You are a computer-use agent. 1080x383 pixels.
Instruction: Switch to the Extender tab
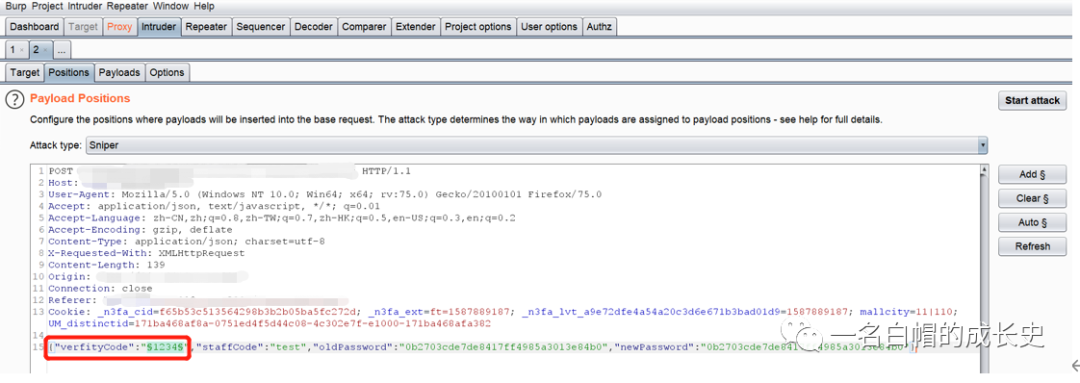pyautogui.click(x=415, y=27)
